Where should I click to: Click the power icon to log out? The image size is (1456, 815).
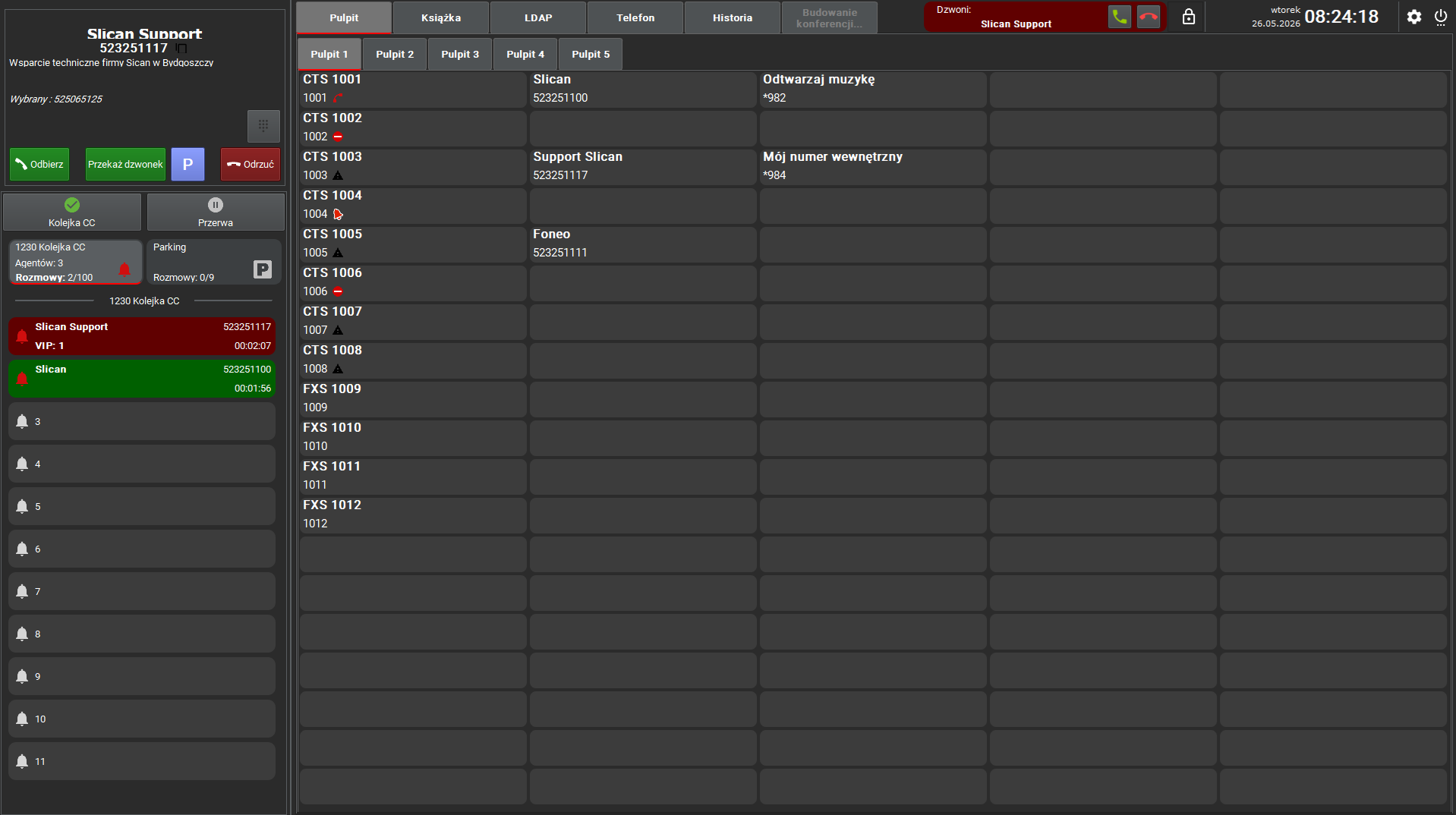point(1440,17)
